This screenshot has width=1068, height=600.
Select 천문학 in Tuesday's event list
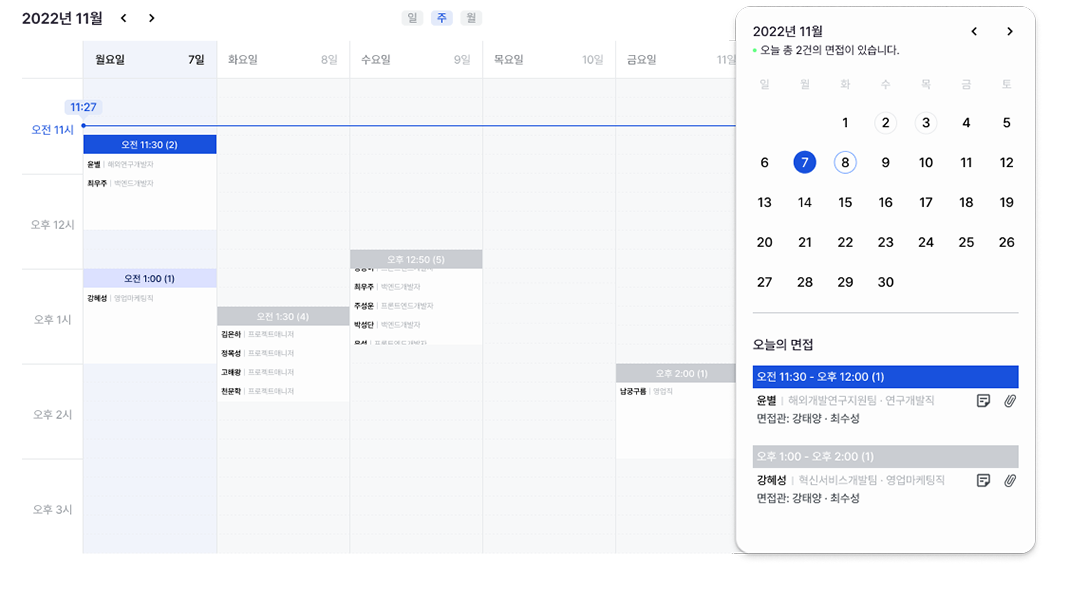point(231,392)
